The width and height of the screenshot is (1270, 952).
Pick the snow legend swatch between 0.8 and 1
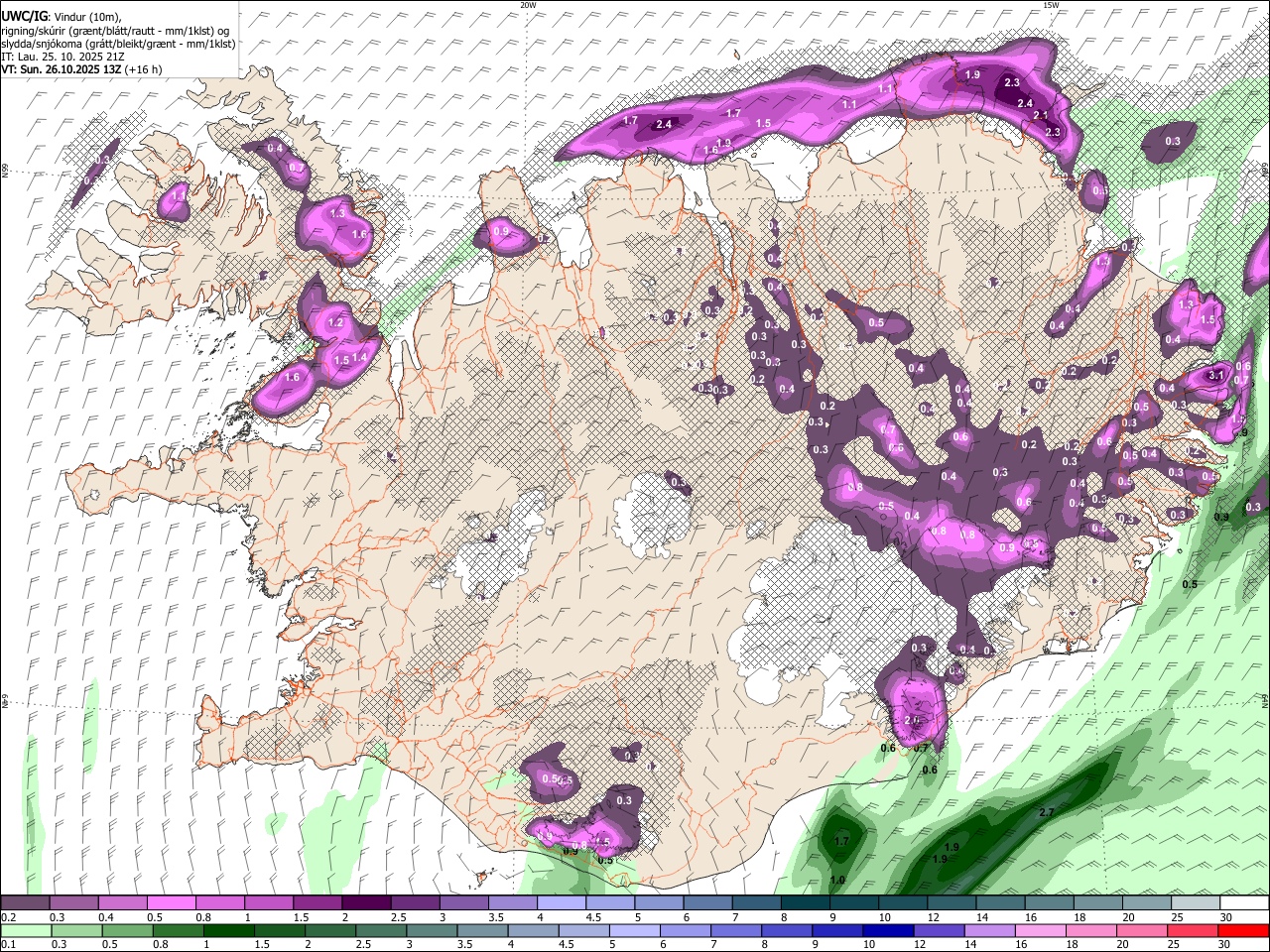point(220,903)
